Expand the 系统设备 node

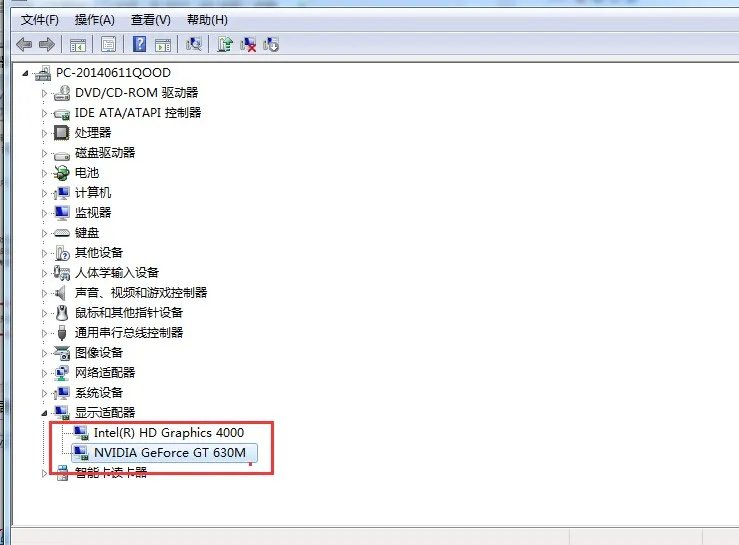(x=44, y=393)
